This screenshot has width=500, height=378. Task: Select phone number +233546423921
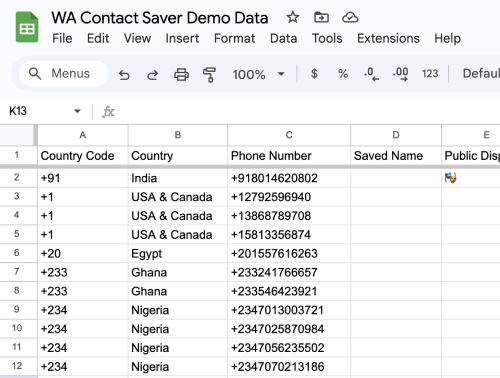(x=289, y=291)
